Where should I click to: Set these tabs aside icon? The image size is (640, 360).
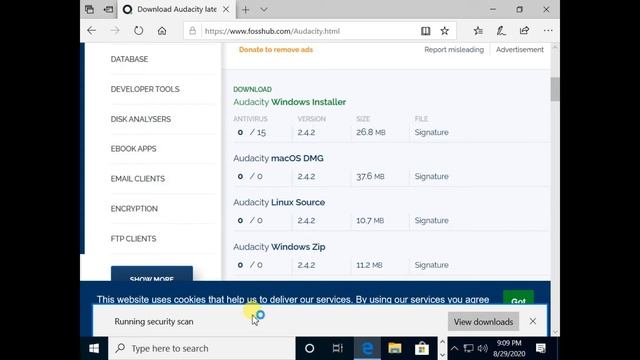108,9
